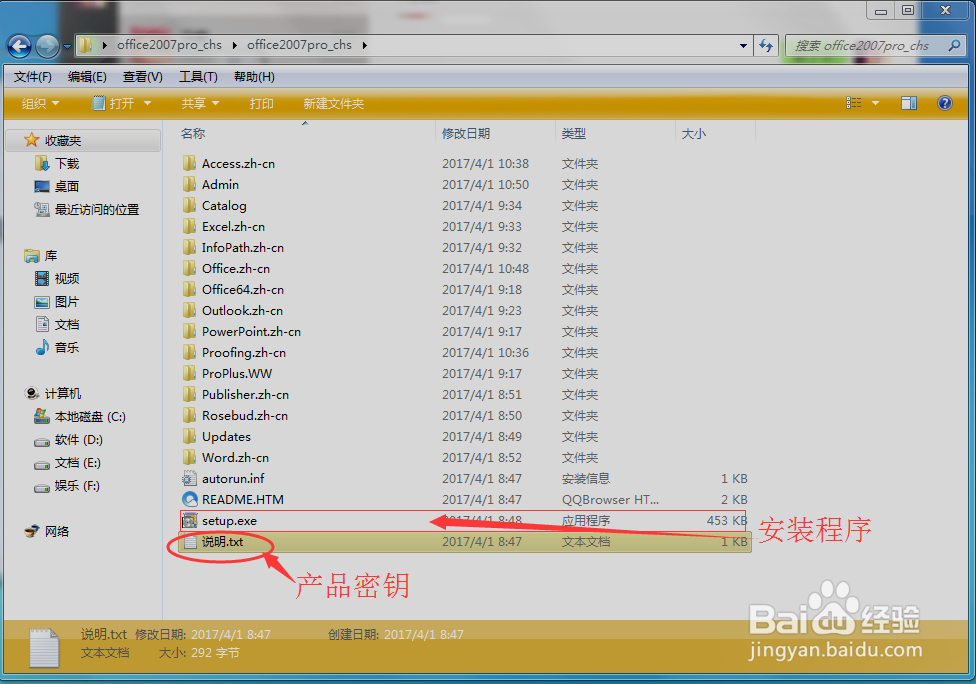976x684 pixels.
Task: Open the recent pages dropdown arrow
Action: click(x=67, y=47)
